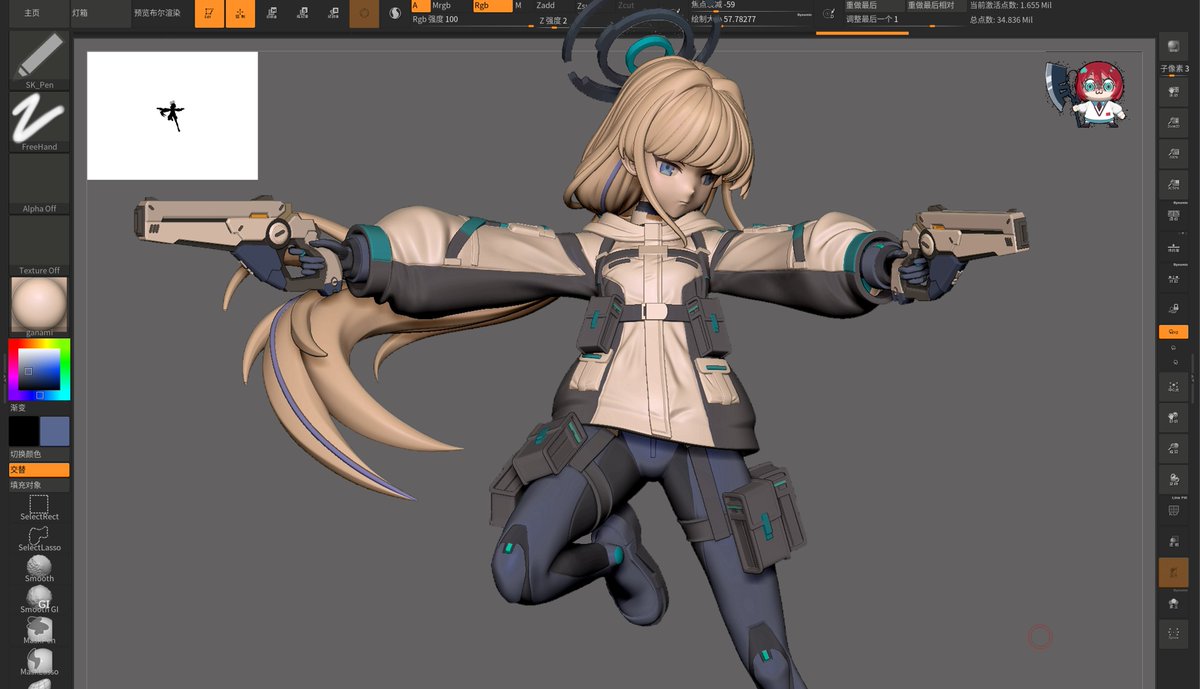Select the black secondary color swatch
This screenshot has width=1200, height=689.
(x=23, y=431)
